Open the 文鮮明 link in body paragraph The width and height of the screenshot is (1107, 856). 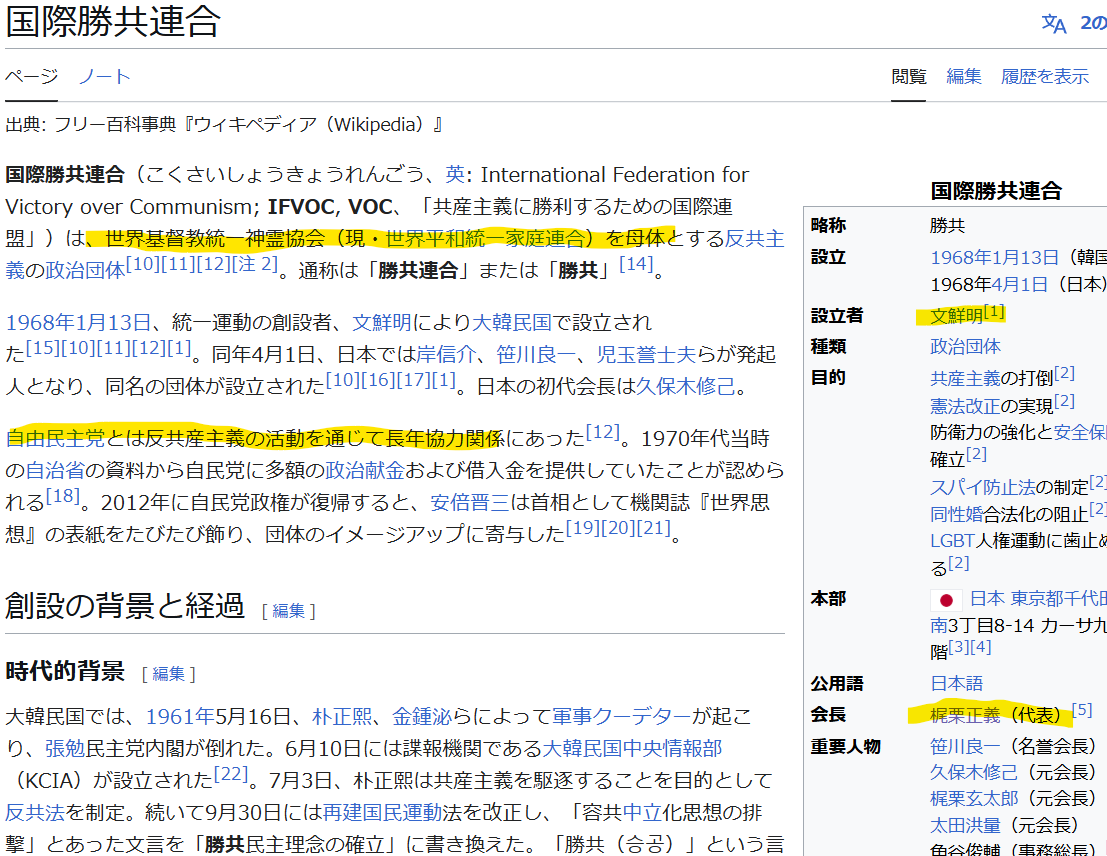click(x=382, y=323)
